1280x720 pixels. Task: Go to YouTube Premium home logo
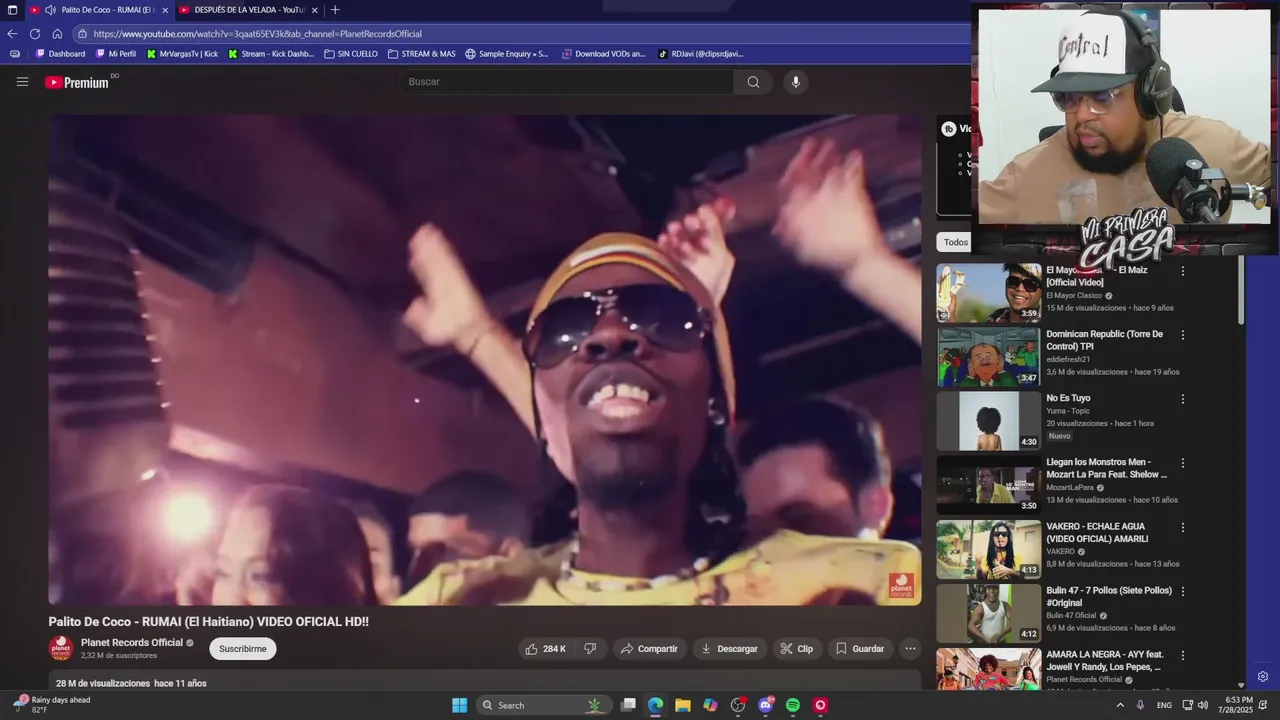[77, 82]
